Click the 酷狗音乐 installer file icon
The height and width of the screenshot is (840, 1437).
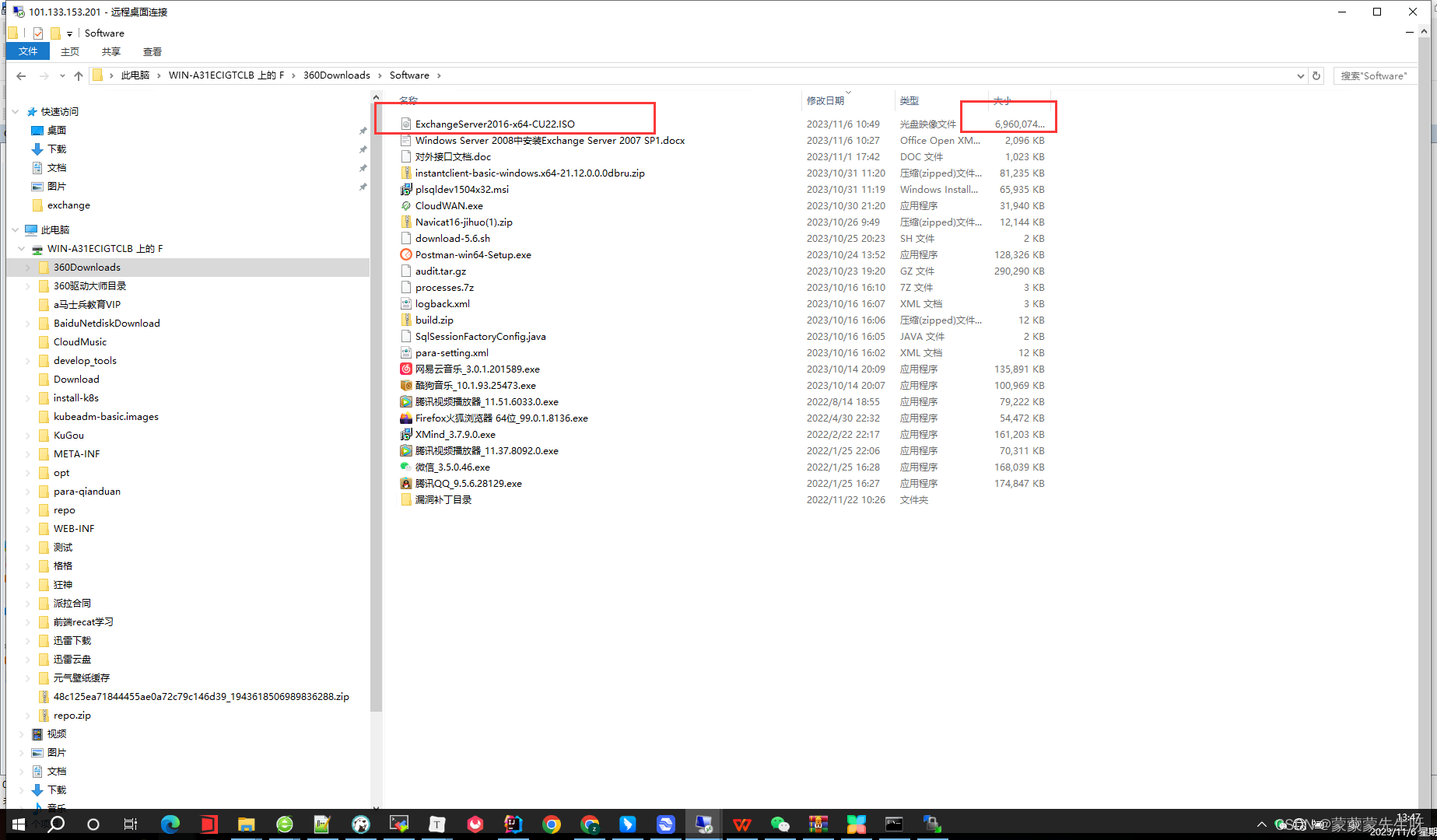(406, 385)
